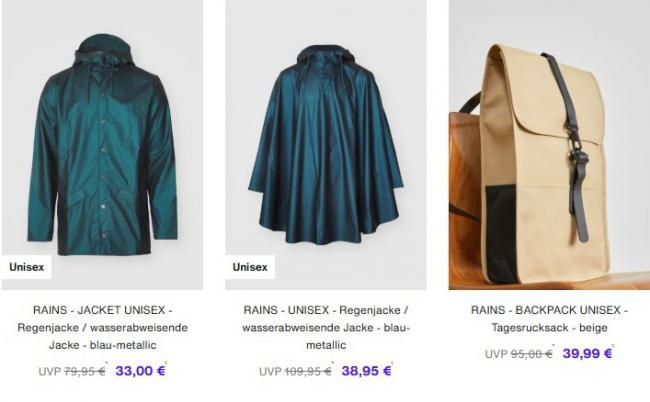The image size is (650, 402).
Task: Open the teal RAINS jacket product image
Action: click(102, 145)
